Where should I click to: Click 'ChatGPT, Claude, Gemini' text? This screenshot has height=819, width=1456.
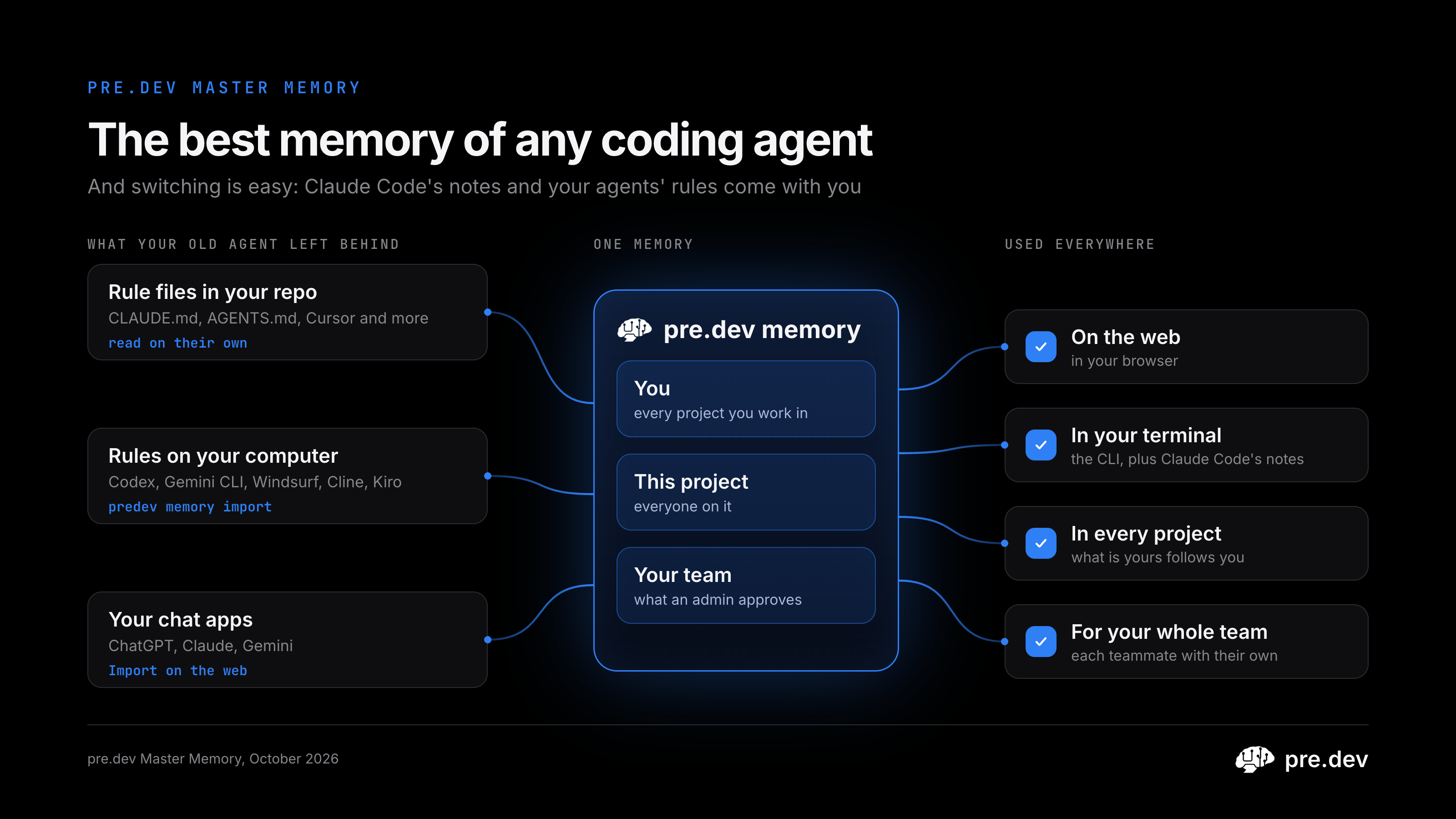pos(201,646)
